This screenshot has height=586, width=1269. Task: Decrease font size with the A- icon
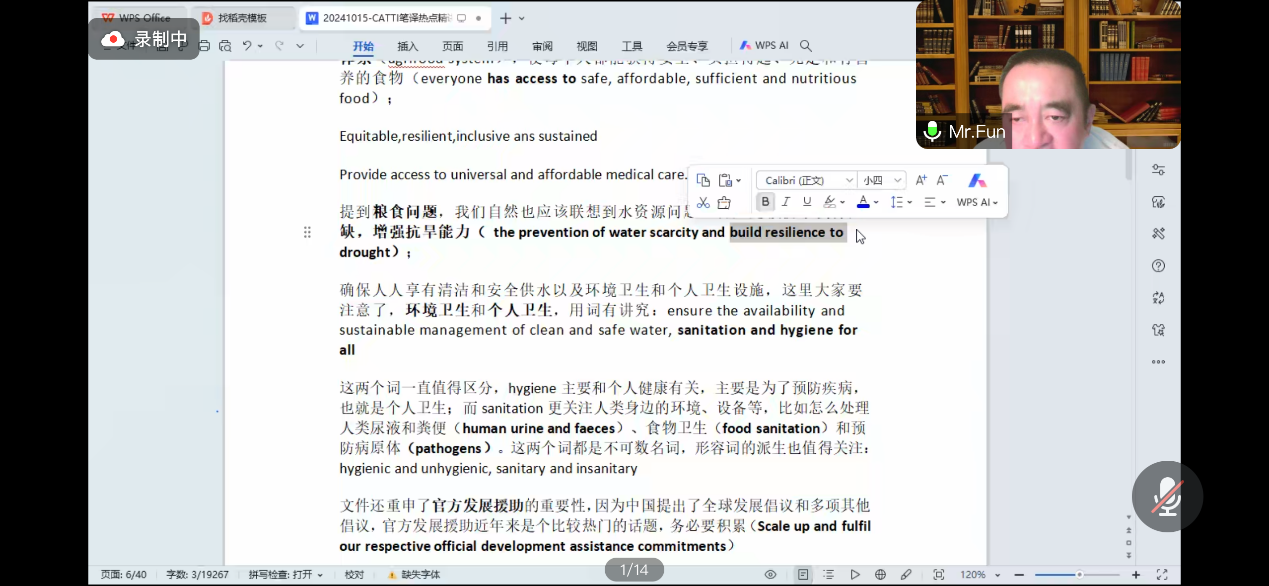(x=942, y=180)
